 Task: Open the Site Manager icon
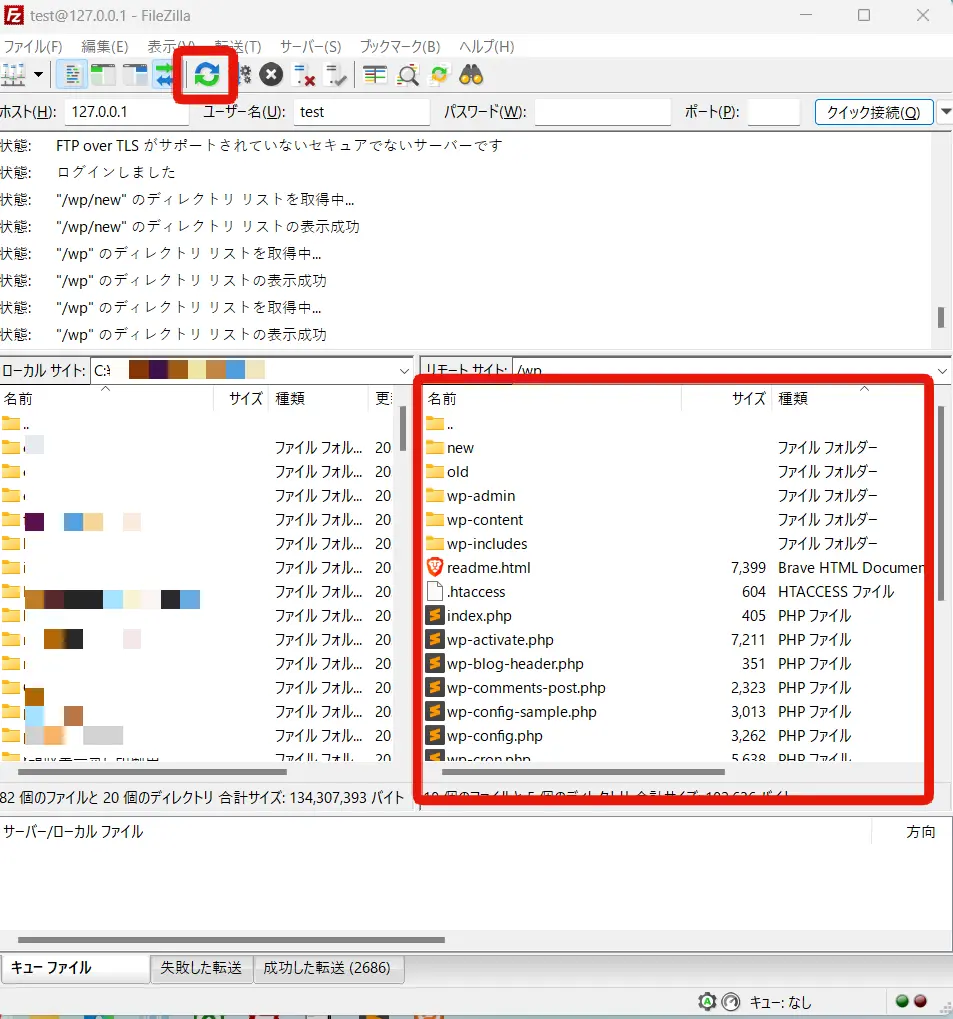coord(14,74)
